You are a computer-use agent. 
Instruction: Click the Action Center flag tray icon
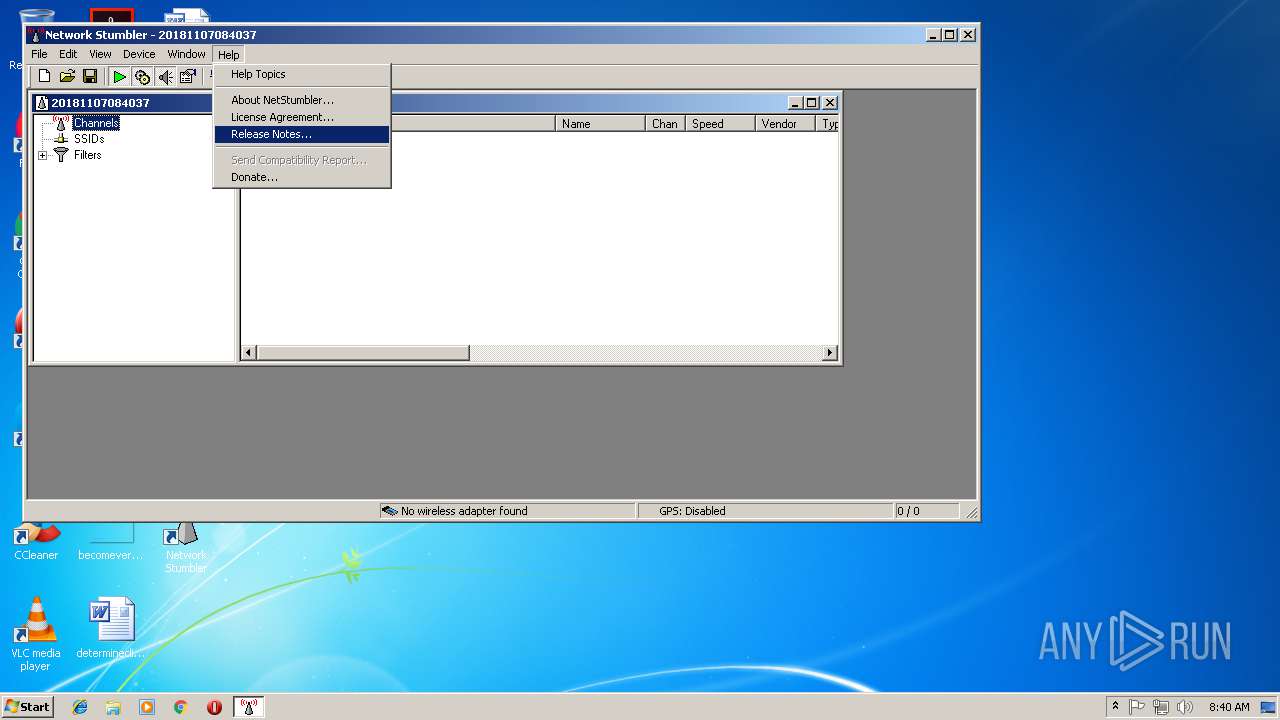(x=1138, y=707)
